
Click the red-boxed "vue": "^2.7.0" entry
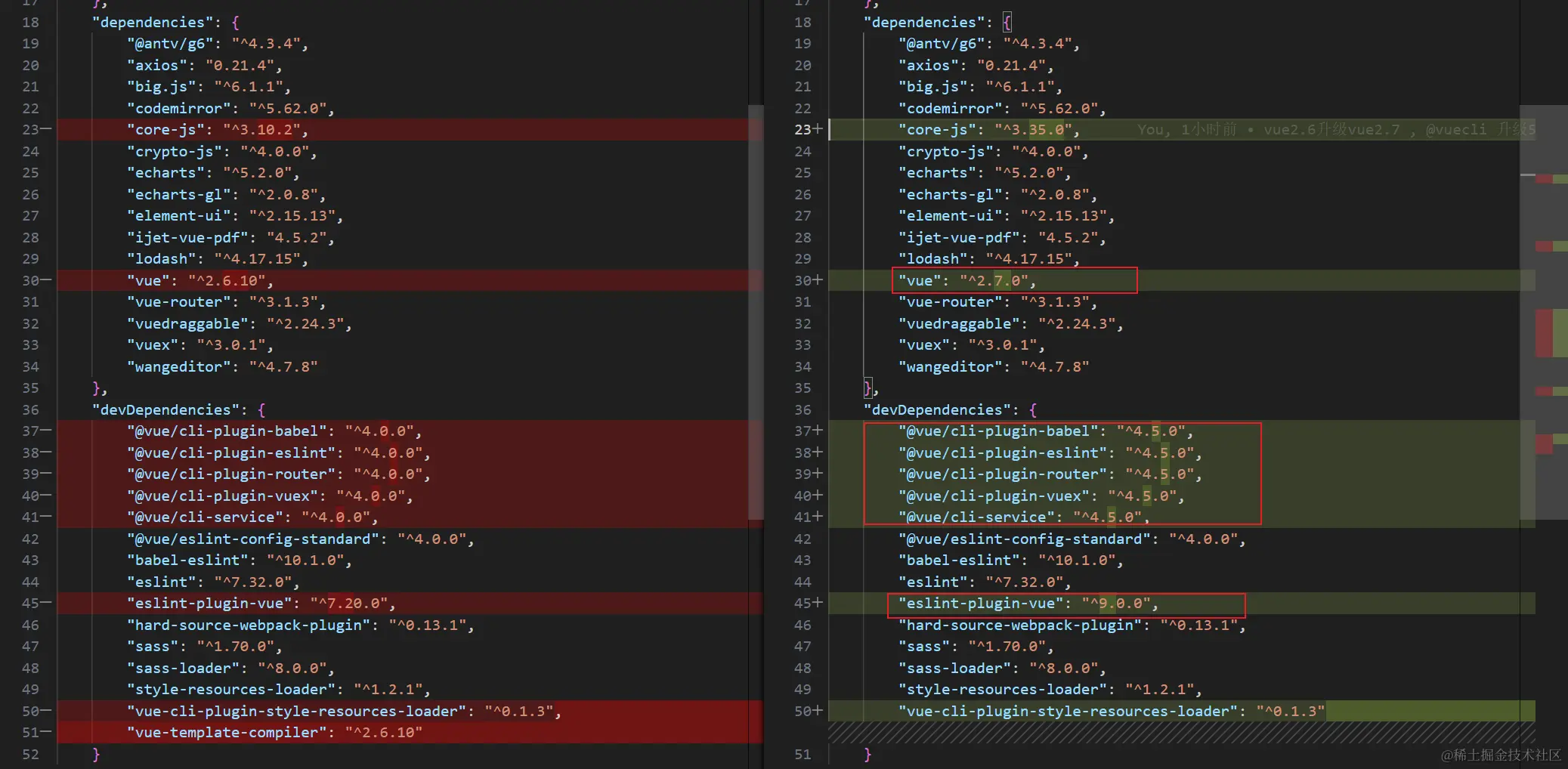[1013, 280]
